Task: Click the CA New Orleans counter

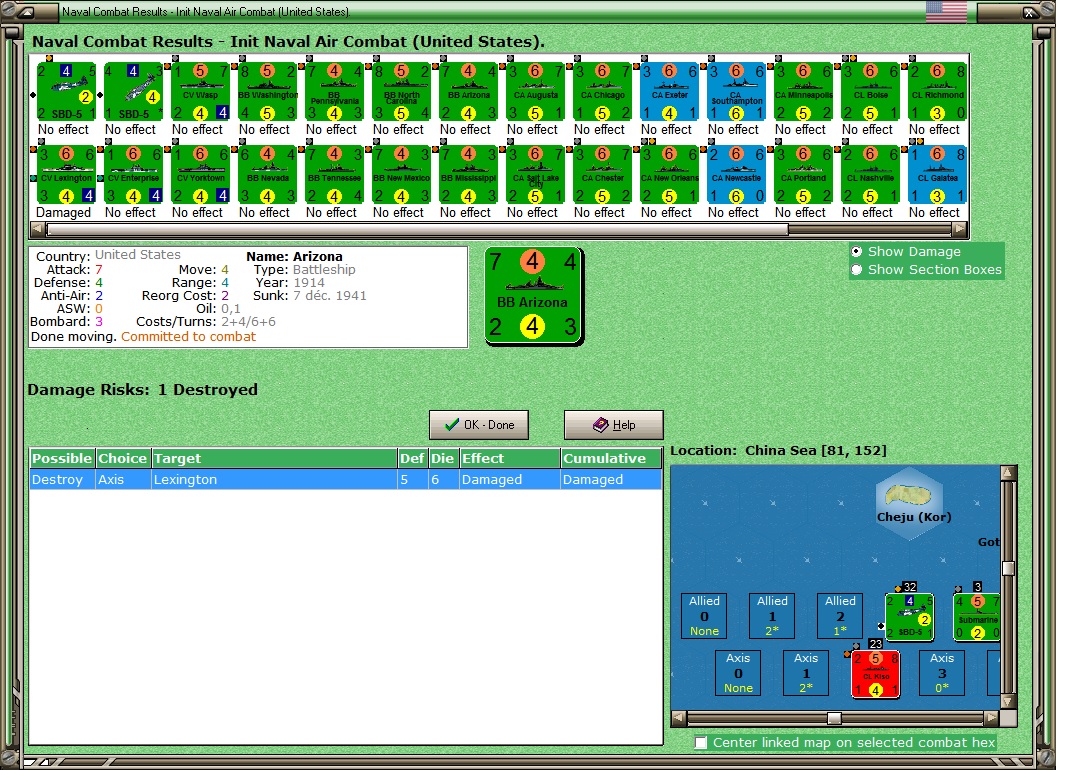Action: click(668, 174)
